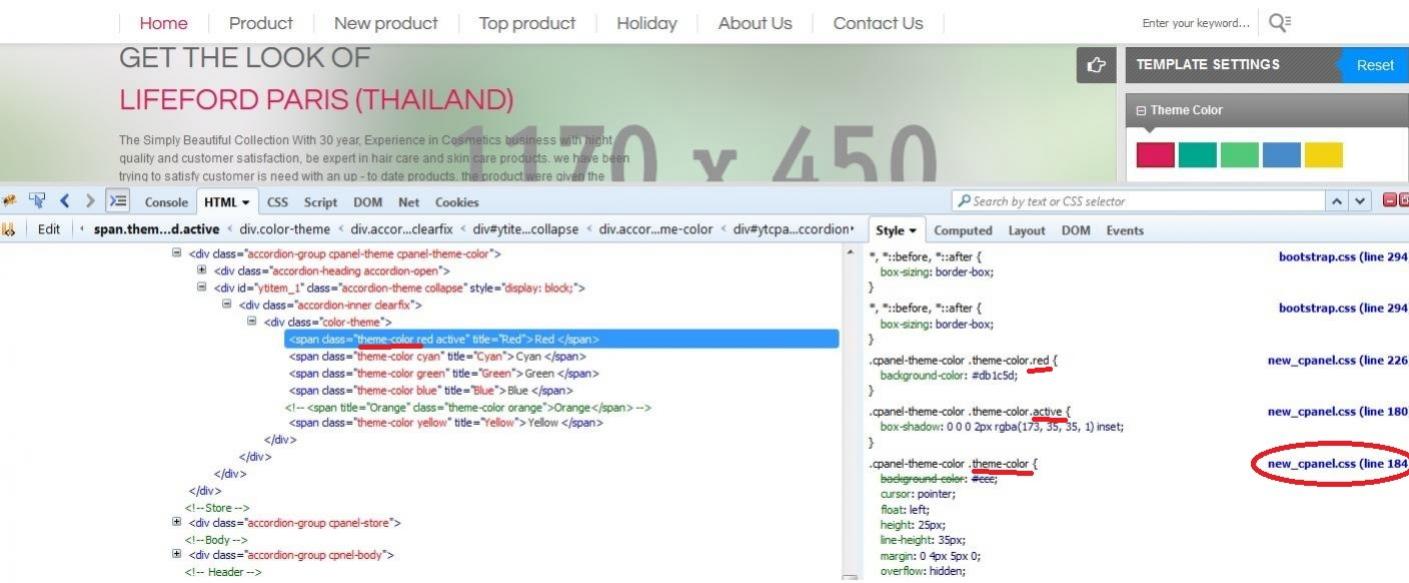Jump to previous search match arrow
This screenshot has height=583, width=1409.
(x=1337, y=202)
